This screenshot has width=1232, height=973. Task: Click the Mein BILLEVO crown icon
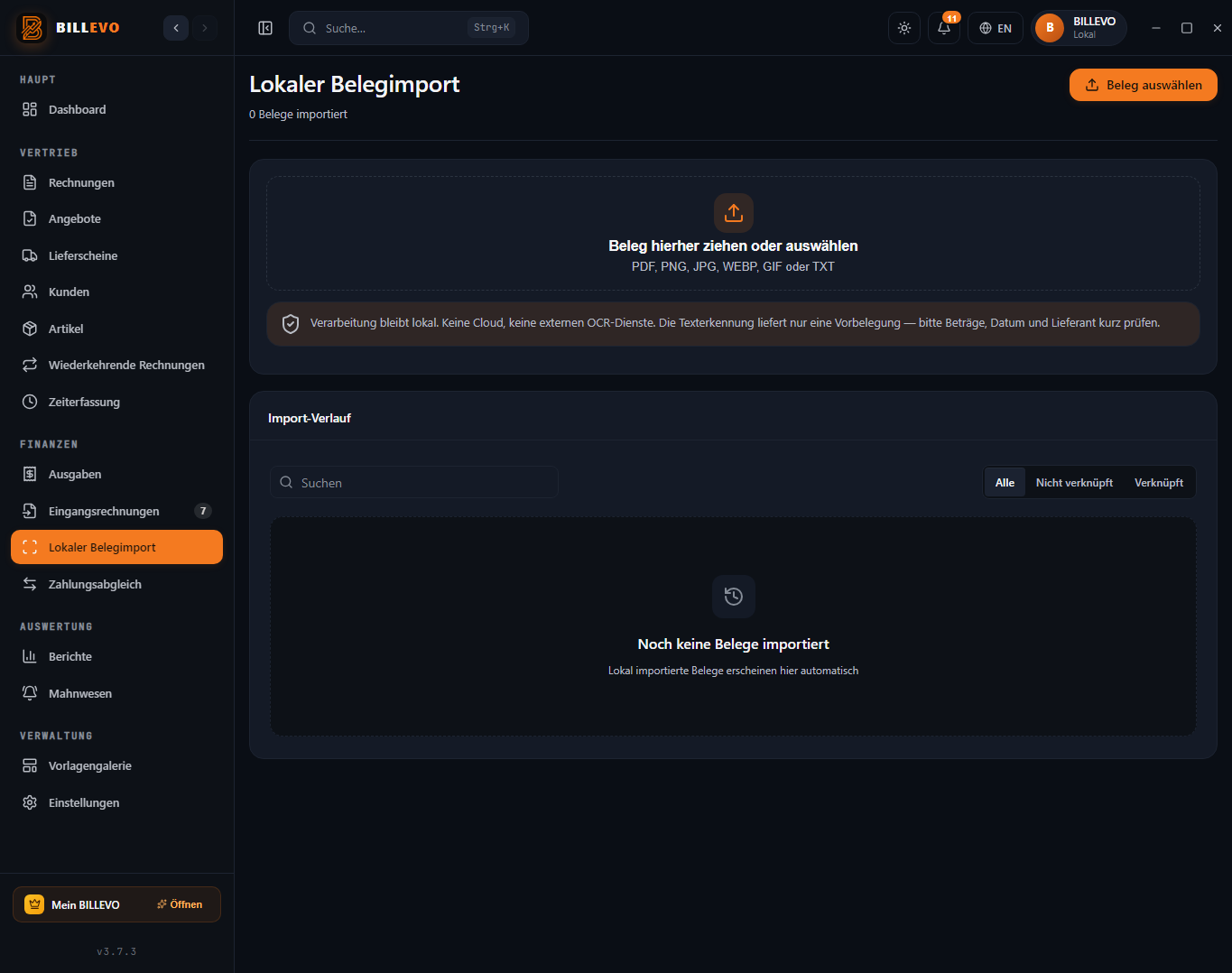click(x=34, y=904)
